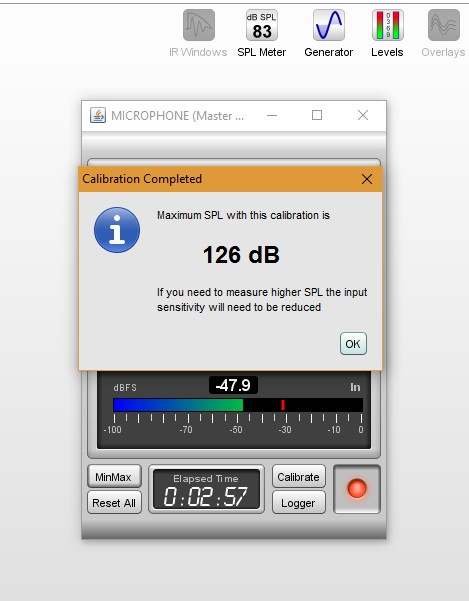Confirm calibration with OK button
The height and width of the screenshot is (601, 469).
click(353, 344)
